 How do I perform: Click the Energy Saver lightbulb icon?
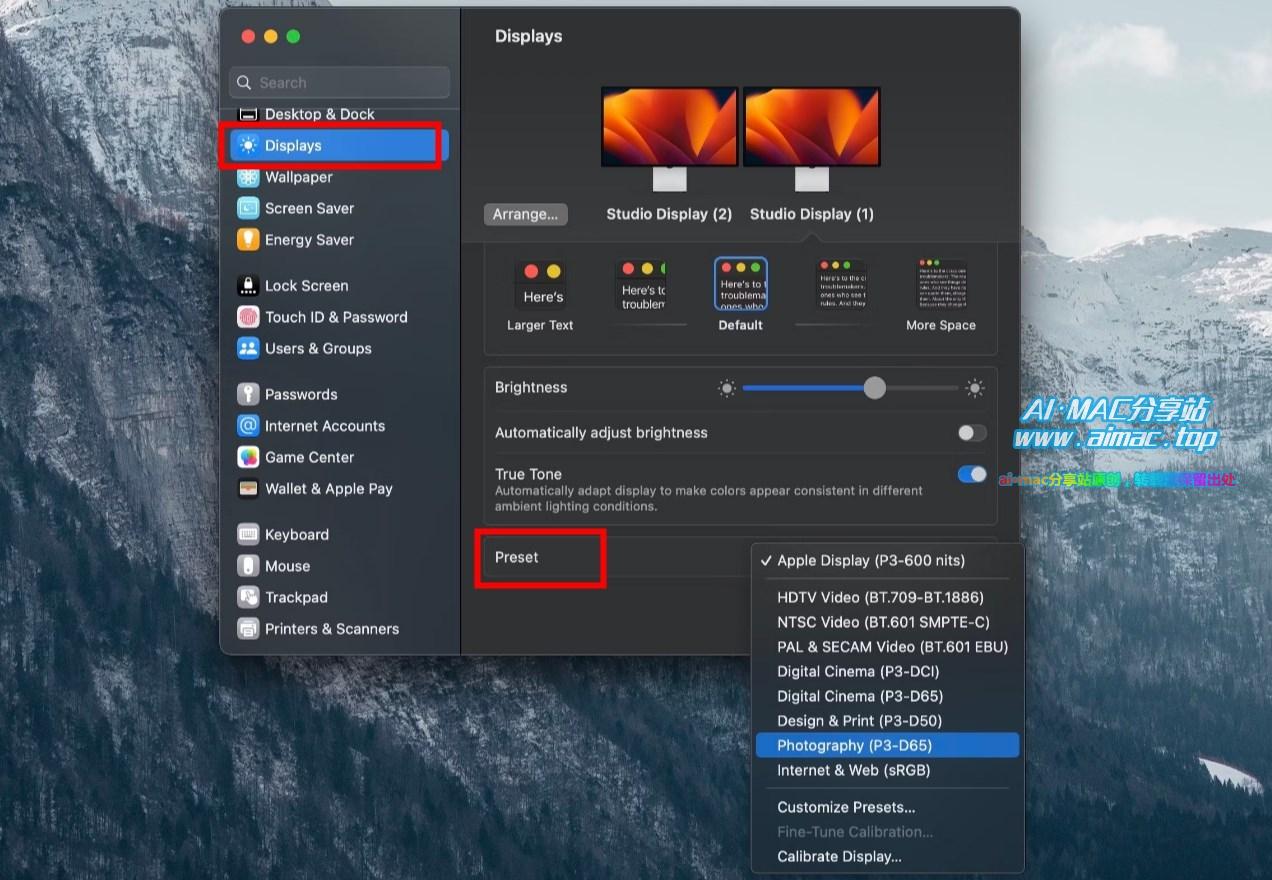coord(248,240)
